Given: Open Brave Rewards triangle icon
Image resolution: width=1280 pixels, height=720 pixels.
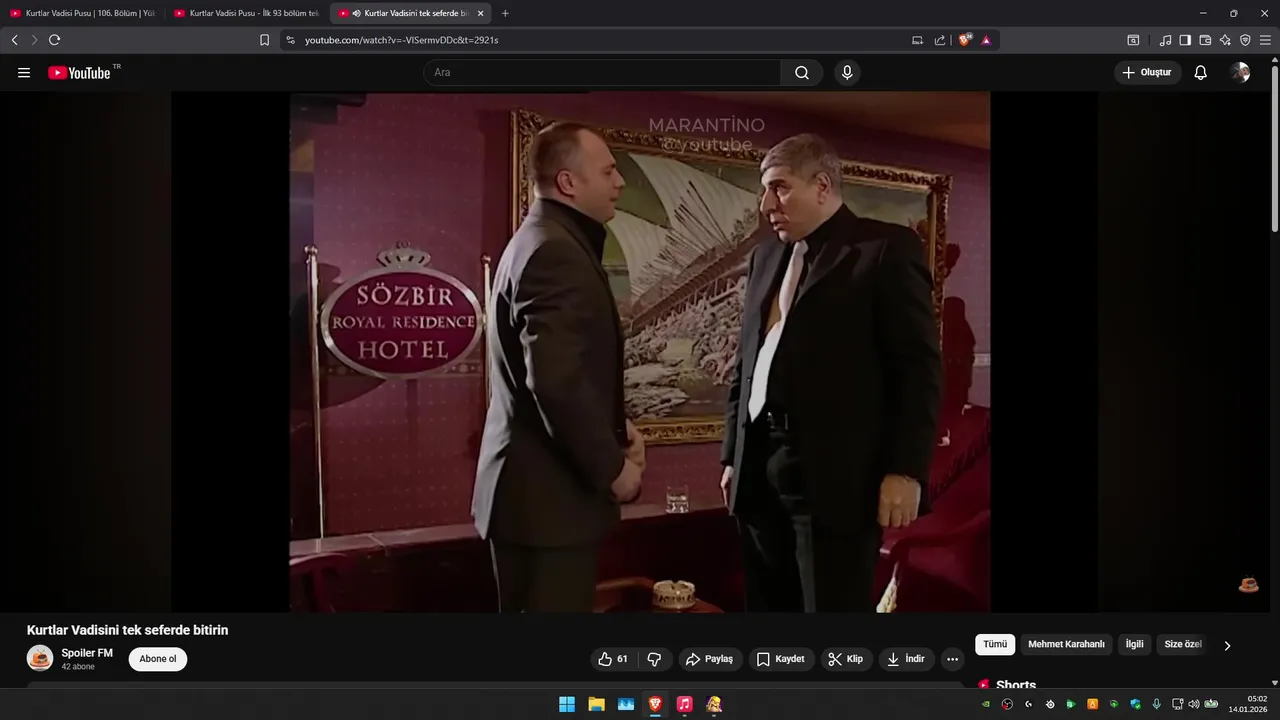Looking at the screenshot, I should point(986,40).
